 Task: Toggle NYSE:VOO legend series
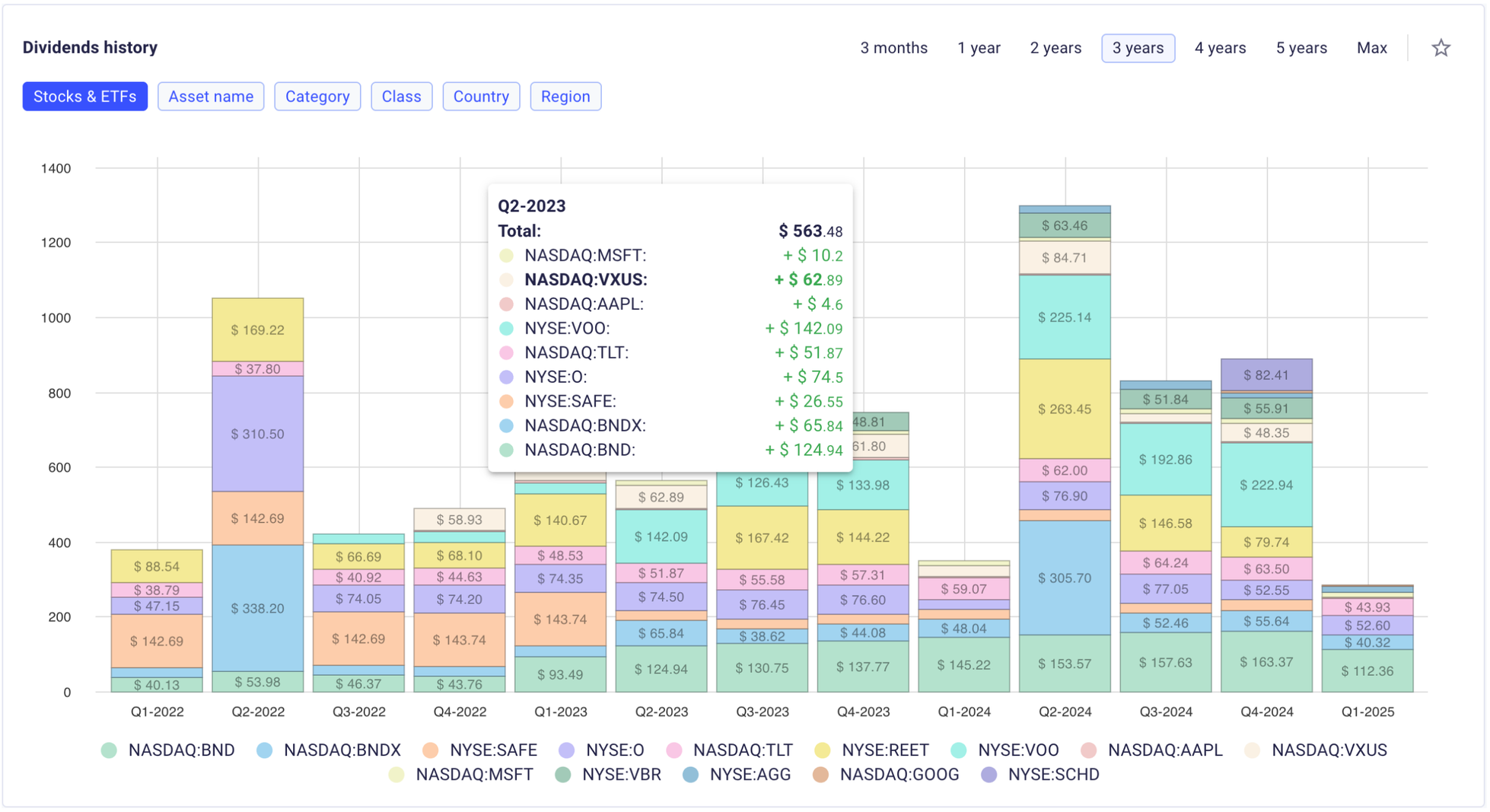click(x=1004, y=750)
